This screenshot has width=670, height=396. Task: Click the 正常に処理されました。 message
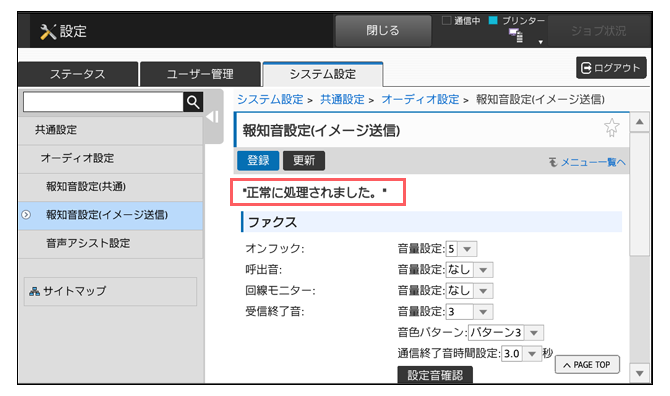coord(314,193)
